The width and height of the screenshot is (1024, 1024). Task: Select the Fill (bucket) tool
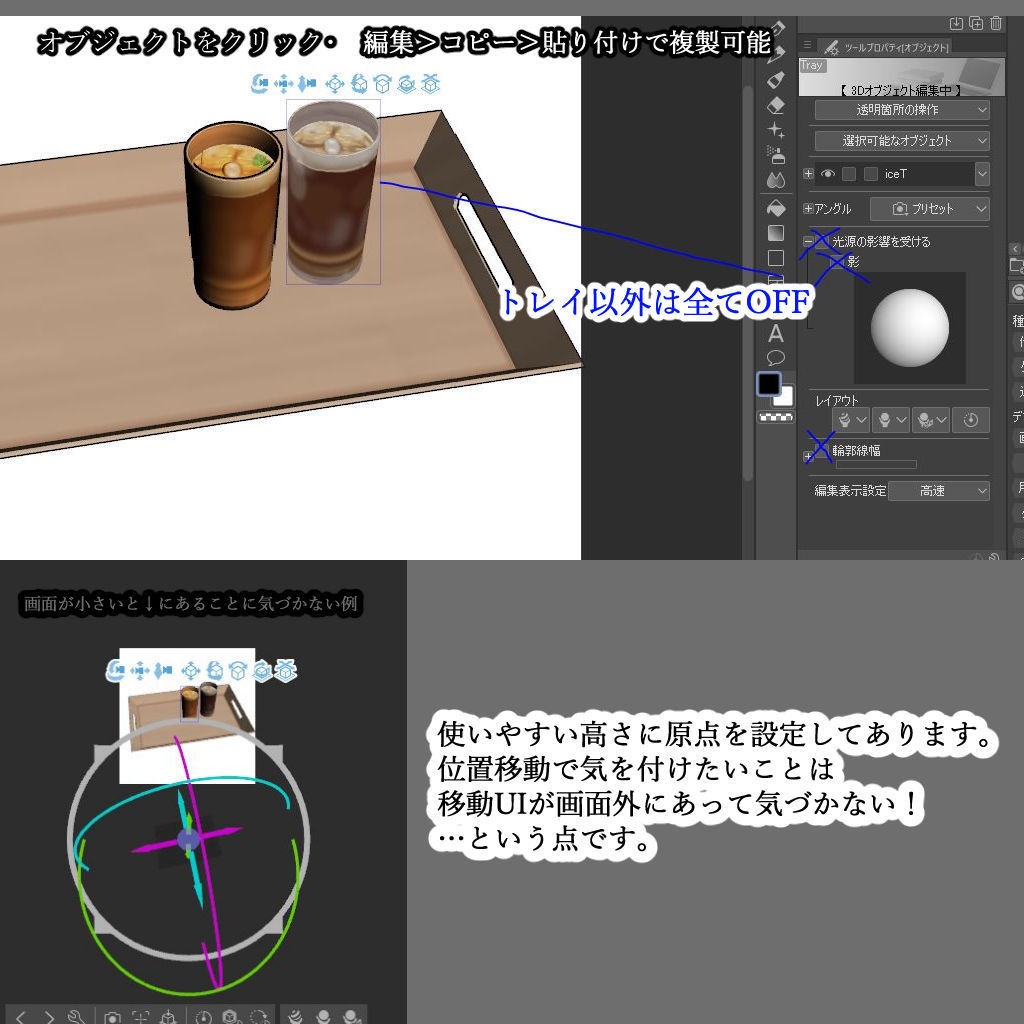[777, 206]
